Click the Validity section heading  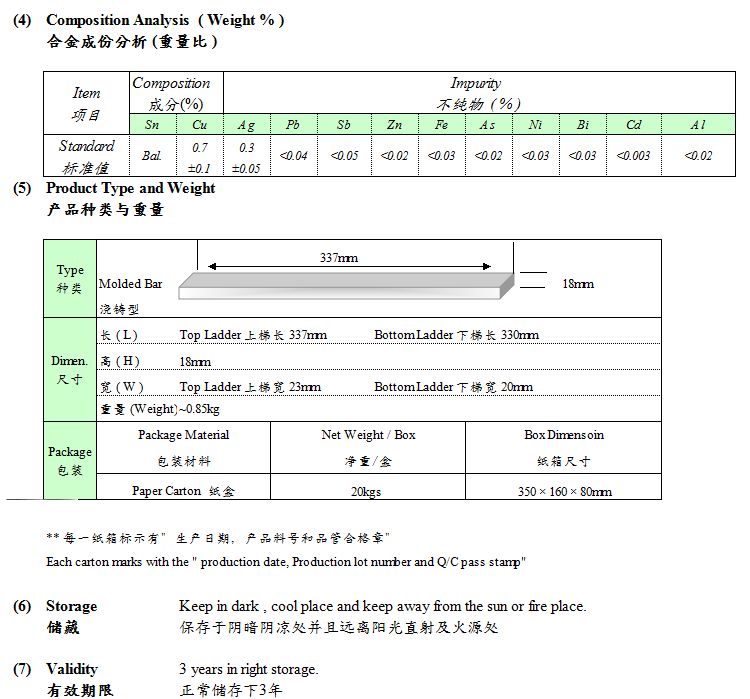pos(72,669)
